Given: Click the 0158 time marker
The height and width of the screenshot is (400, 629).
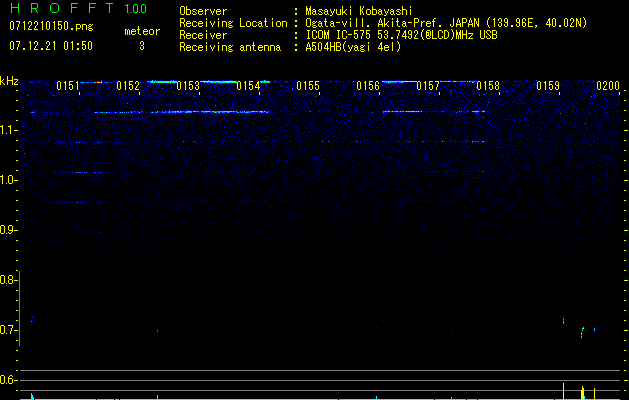Looking at the screenshot, I should point(488,86).
